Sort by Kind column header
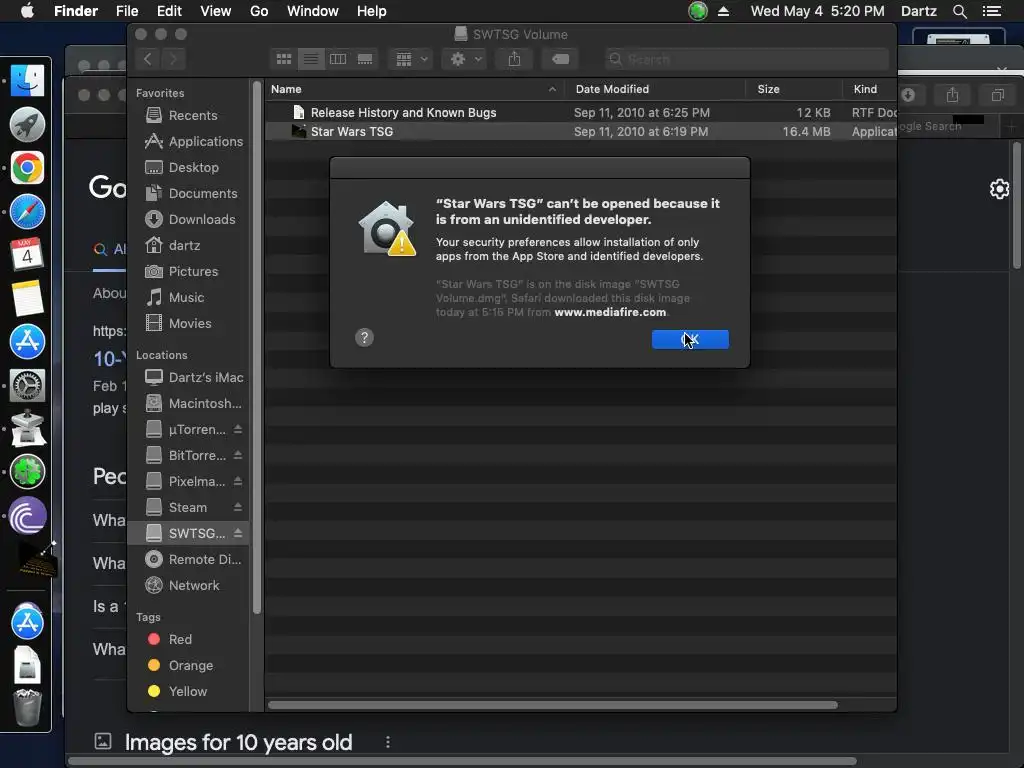Image resolution: width=1024 pixels, height=768 pixels. coord(869,89)
